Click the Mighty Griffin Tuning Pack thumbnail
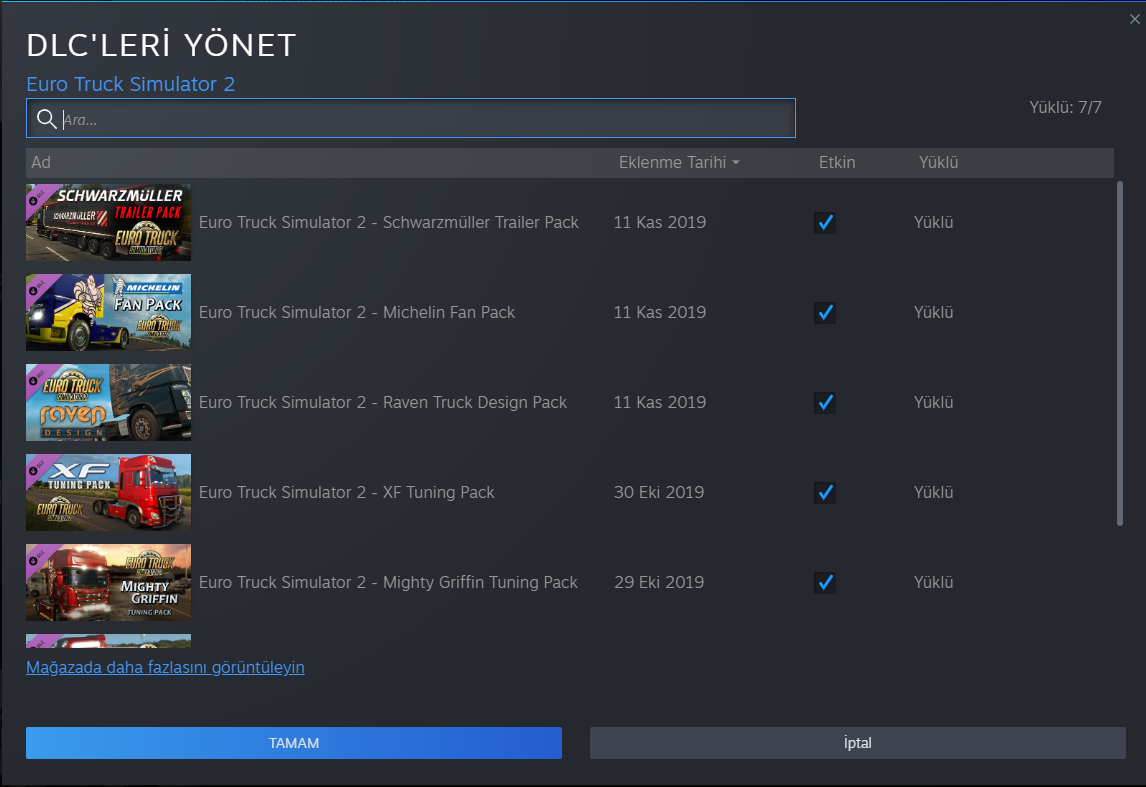Image resolution: width=1146 pixels, height=787 pixels. [x=108, y=582]
